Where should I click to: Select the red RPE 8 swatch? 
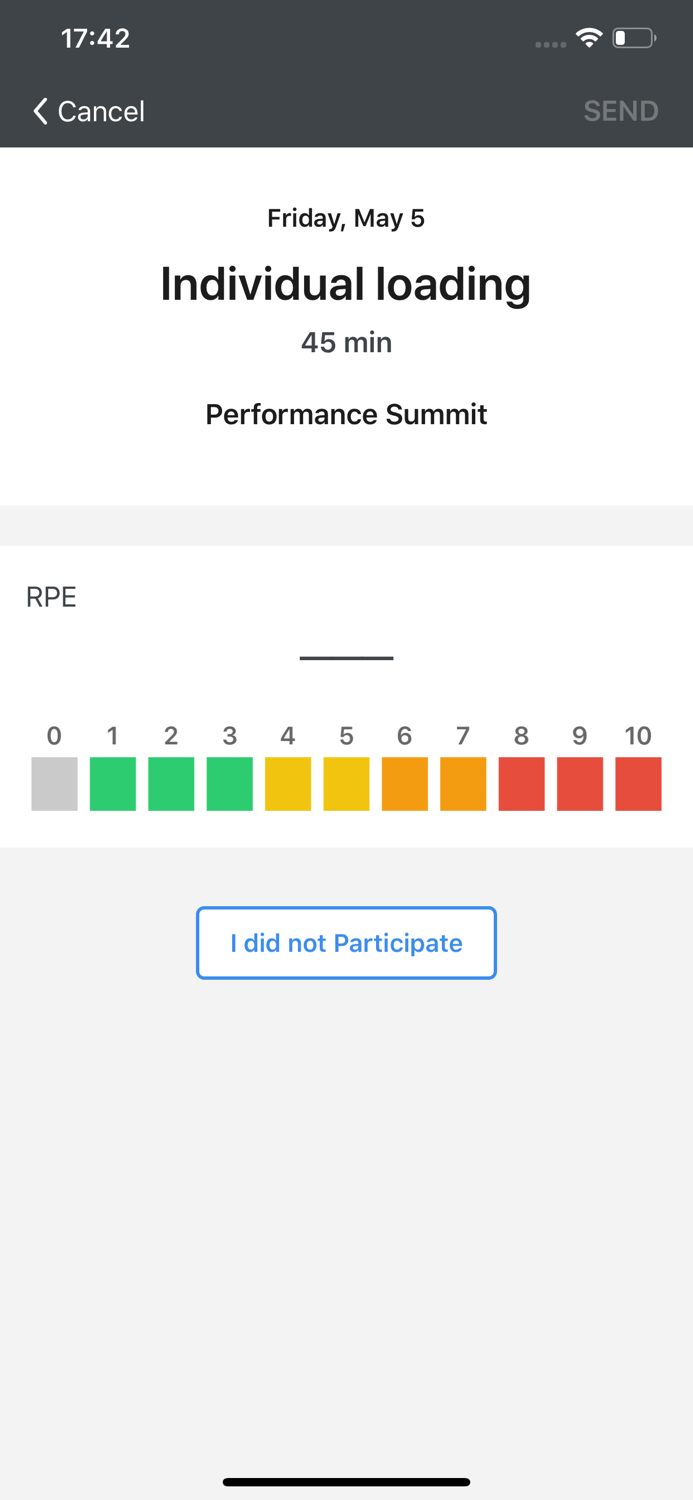point(521,783)
